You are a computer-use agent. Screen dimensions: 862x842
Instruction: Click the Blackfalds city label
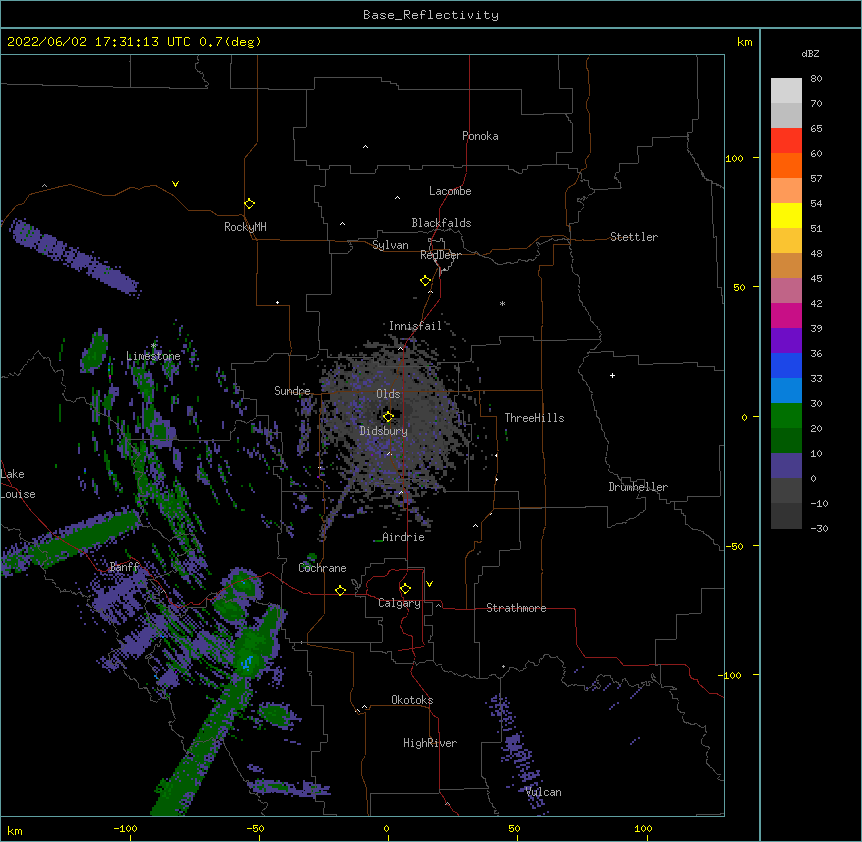pos(441,223)
